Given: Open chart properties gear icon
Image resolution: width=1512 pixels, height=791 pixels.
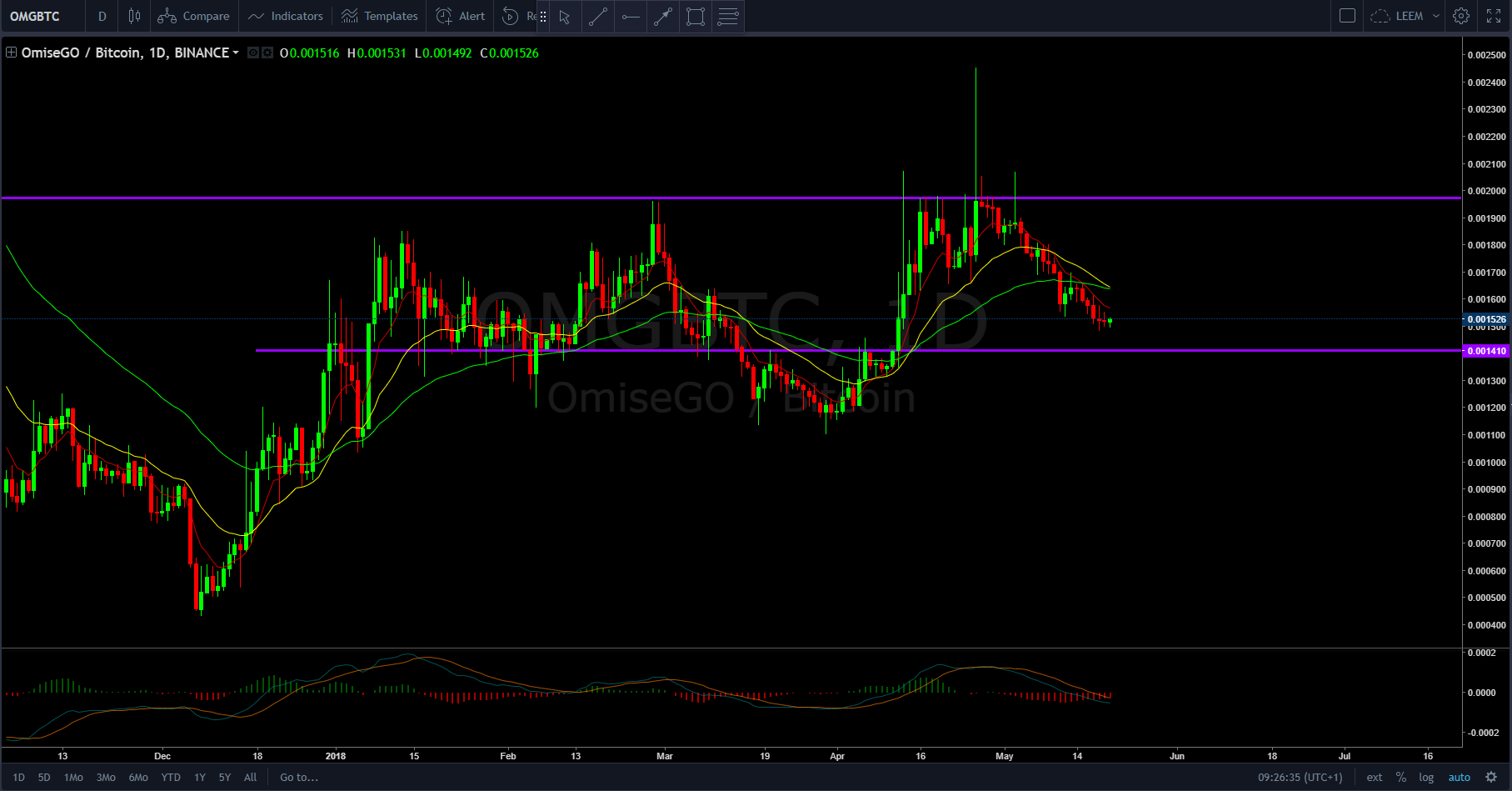Looking at the screenshot, I should (1461, 16).
